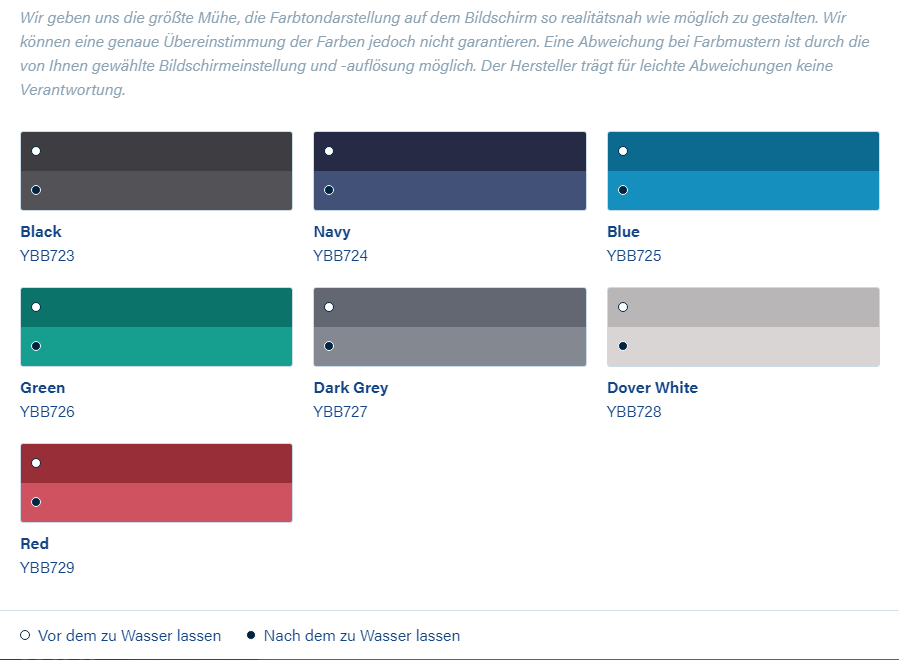Screen dimensions: 899x660
Task: Click the 'Nach dem zu Wasser lassen' legend dot
Action: [x=251, y=635]
